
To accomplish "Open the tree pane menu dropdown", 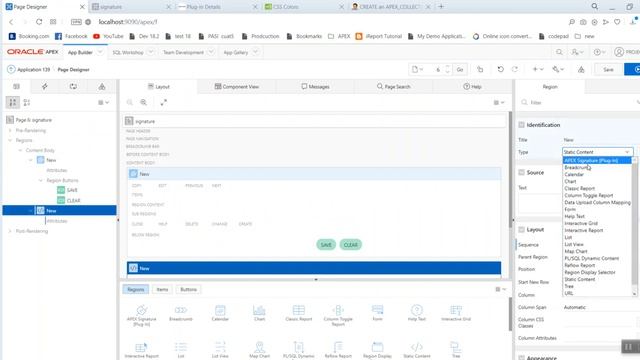I will [103, 102].
